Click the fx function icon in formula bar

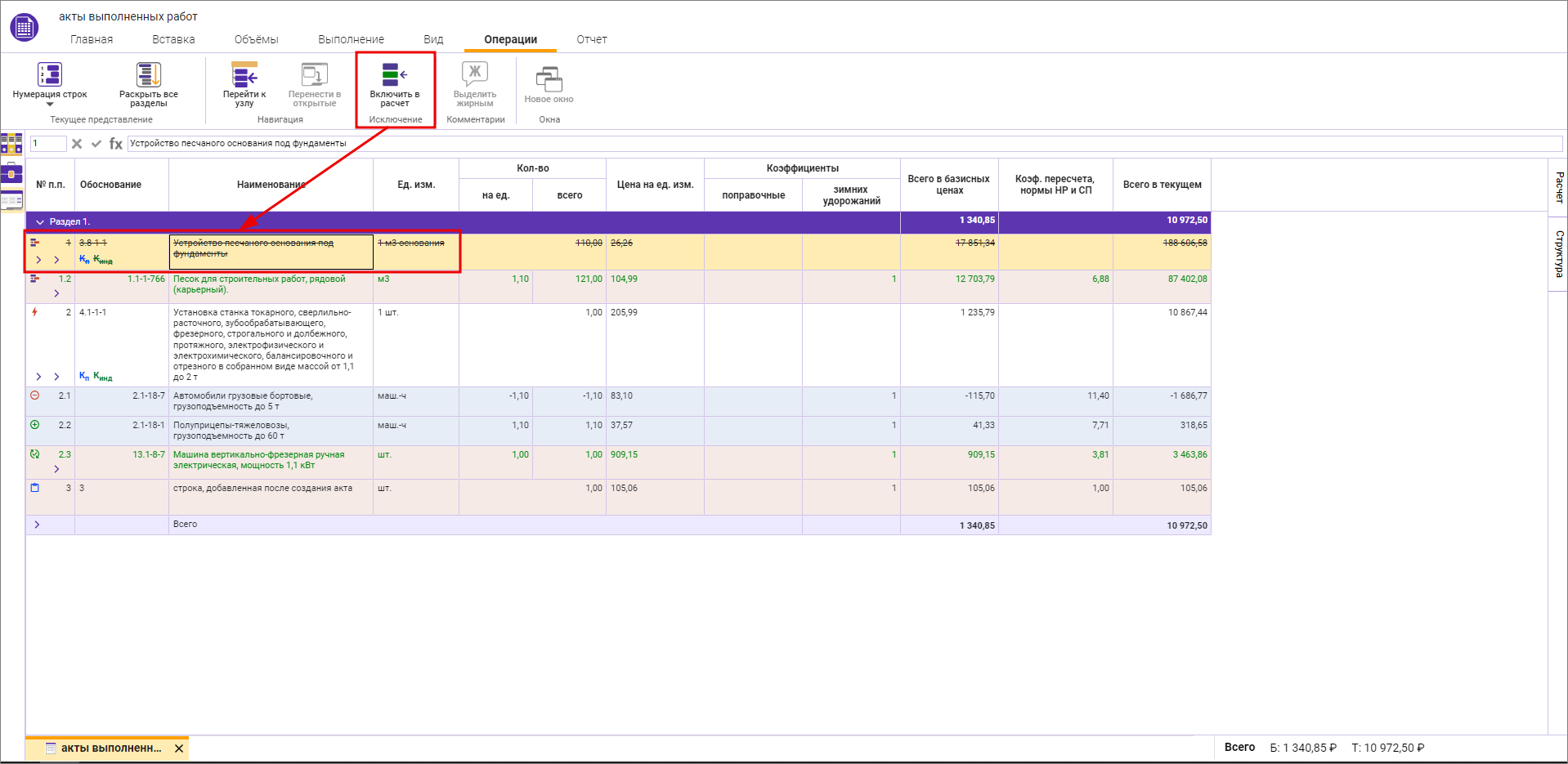[116, 144]
